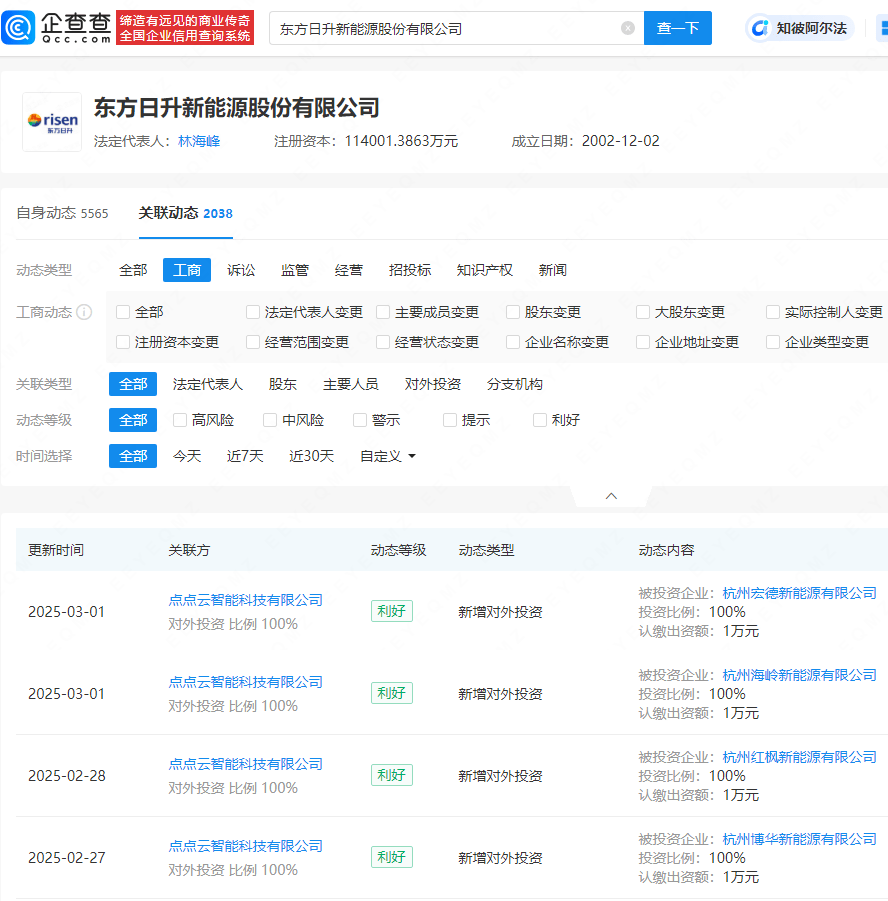Open 杭州宏德新能源有限公司 company link
The height and width of the screenshot is (901, 888).
(799, 594)
